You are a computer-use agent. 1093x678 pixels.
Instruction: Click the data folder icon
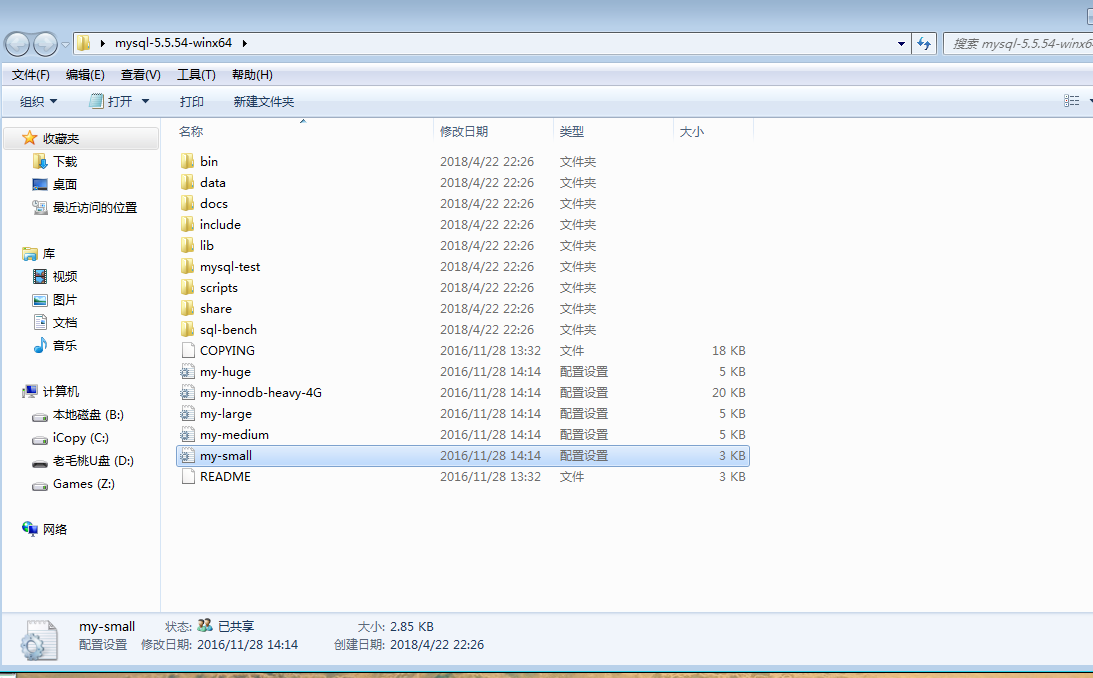coord(188,183)
